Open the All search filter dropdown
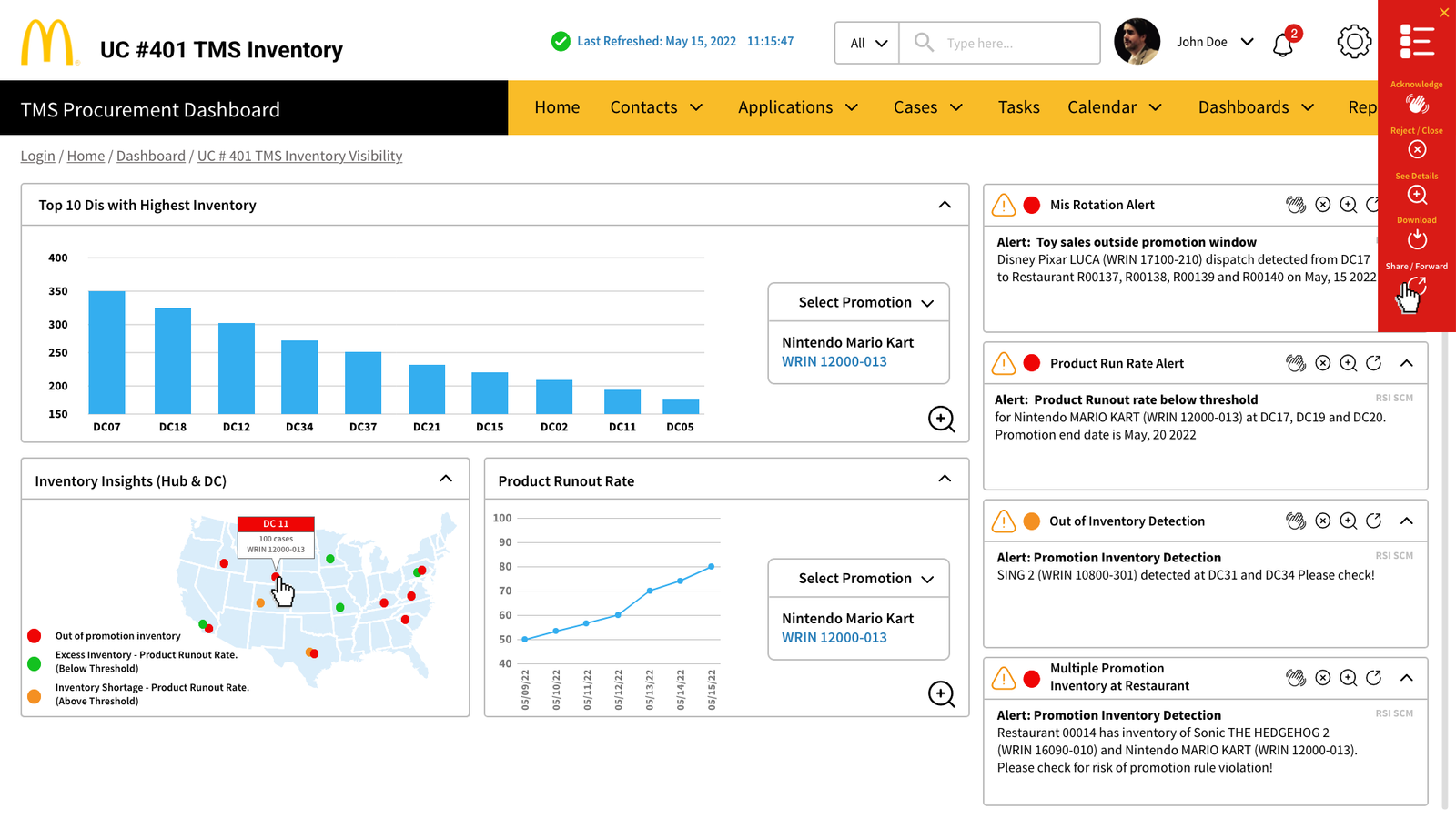Image resolution: width=1456 pixels, height=819 pixels. pyautogui.click(x=867, y=43)
